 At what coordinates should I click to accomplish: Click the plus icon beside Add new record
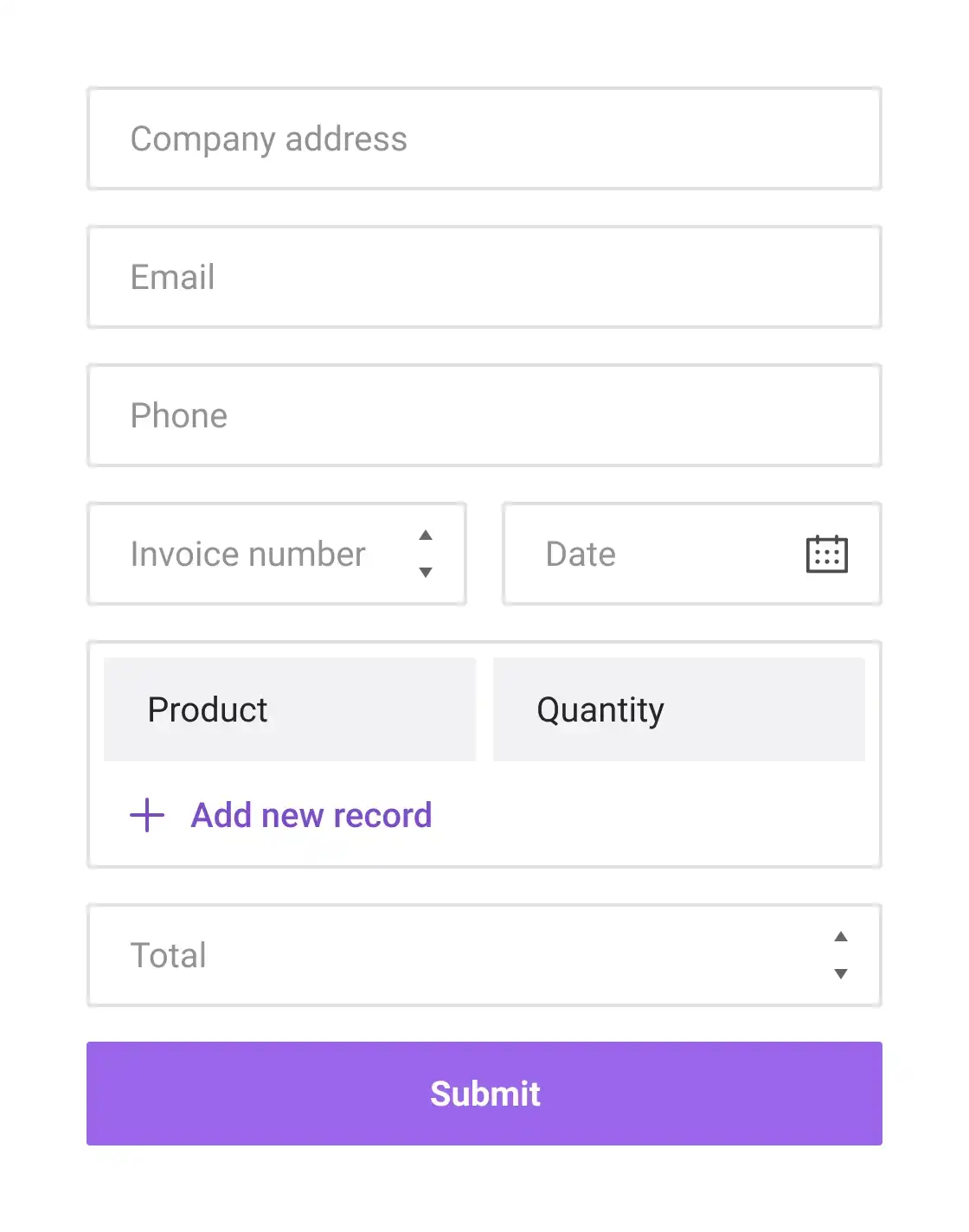(x=147, y=815)
